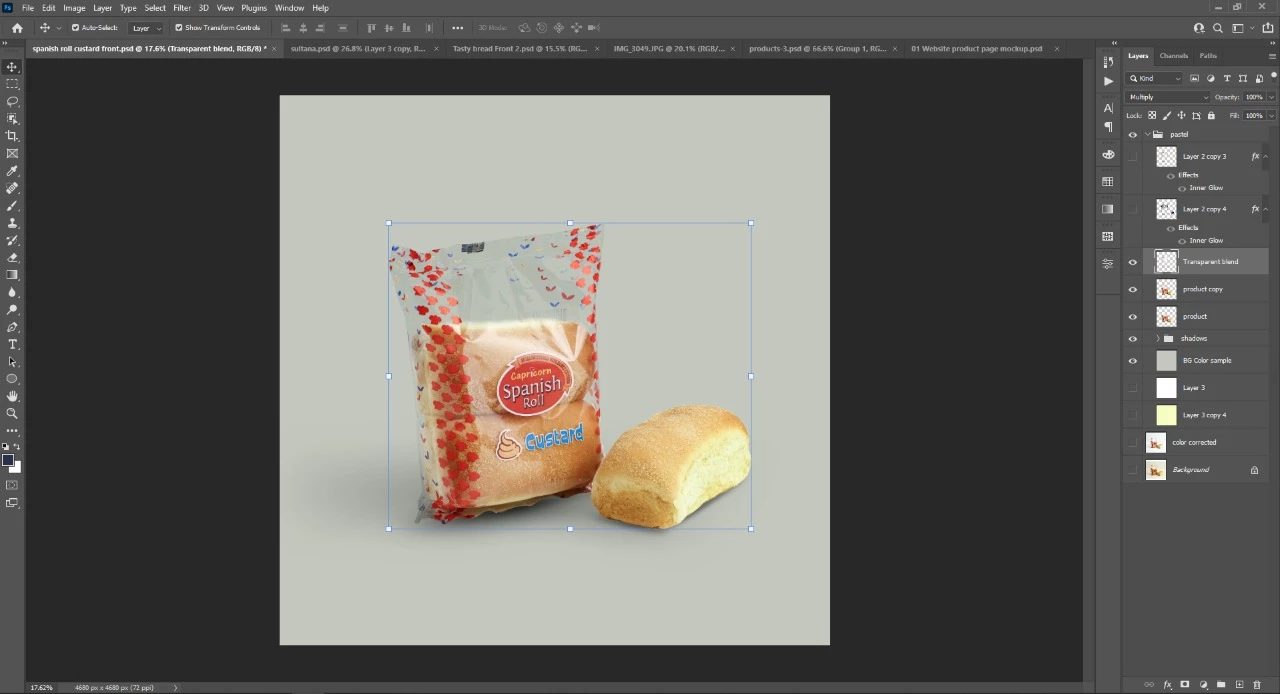Open the Filter menu
Image resolution: width=1280 pixels, height=694 pixels.
(x=182, y=8)
